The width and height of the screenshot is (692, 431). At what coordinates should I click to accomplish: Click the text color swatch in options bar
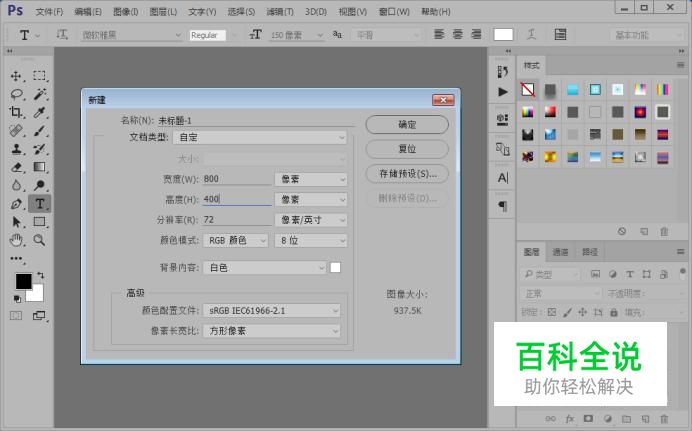[503, 34]
